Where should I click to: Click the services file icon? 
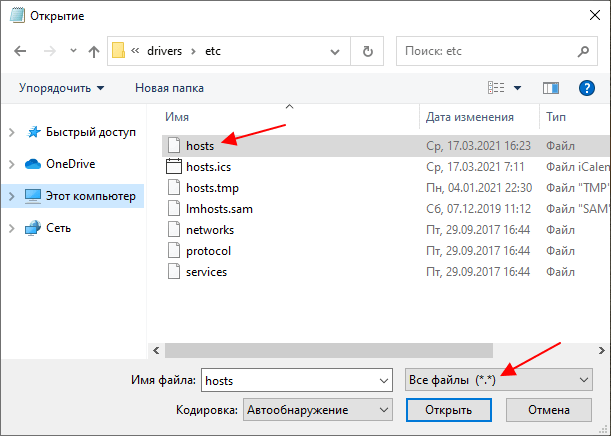click(x=174, y=272)
